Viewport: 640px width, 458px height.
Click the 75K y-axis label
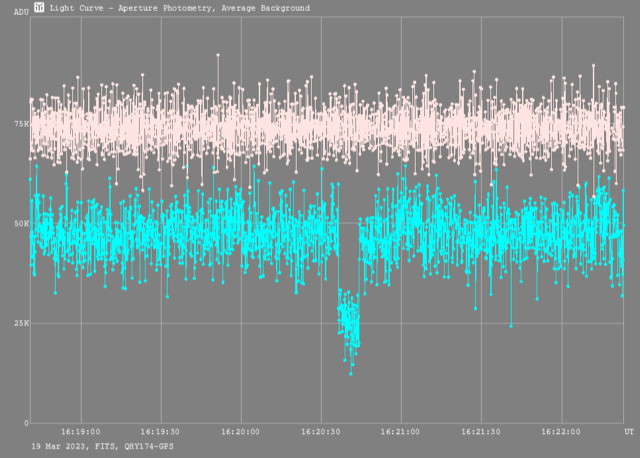coord(22,124)
